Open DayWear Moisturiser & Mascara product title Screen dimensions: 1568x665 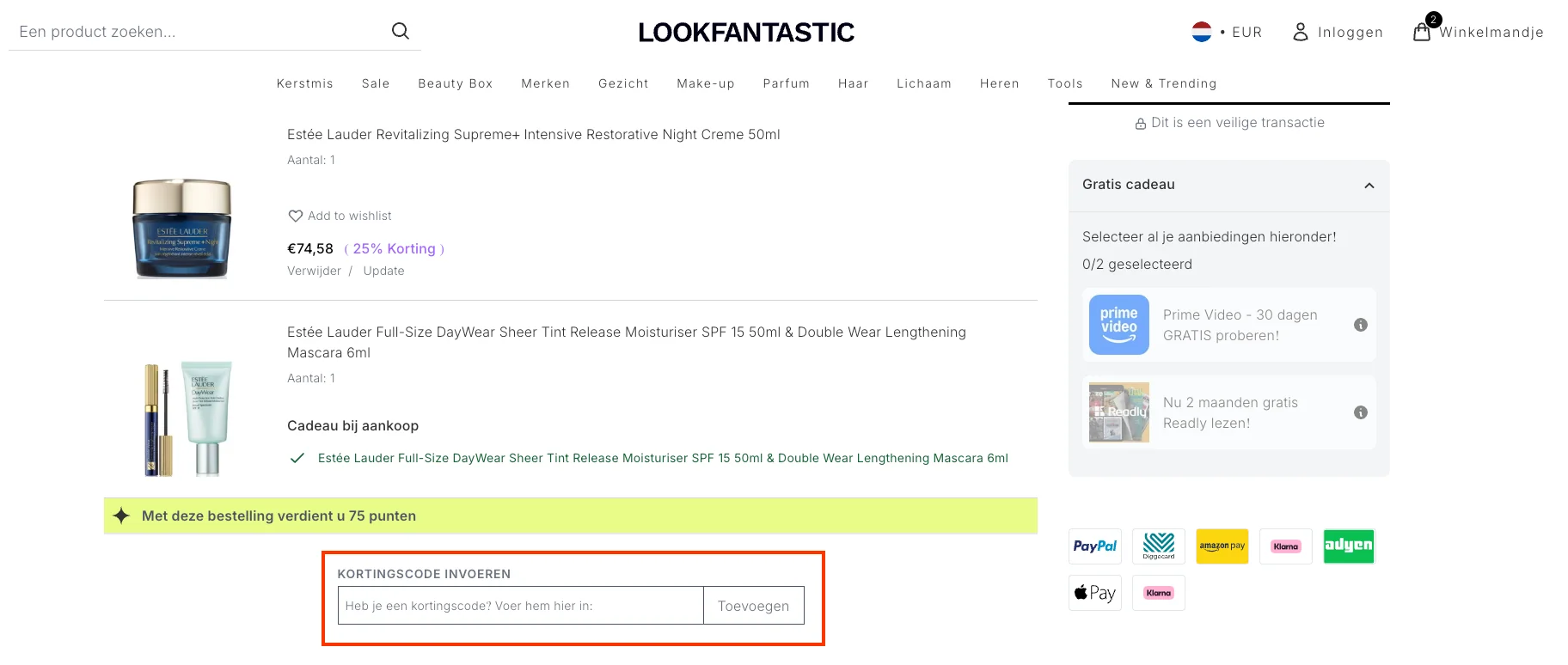(627, 342)
